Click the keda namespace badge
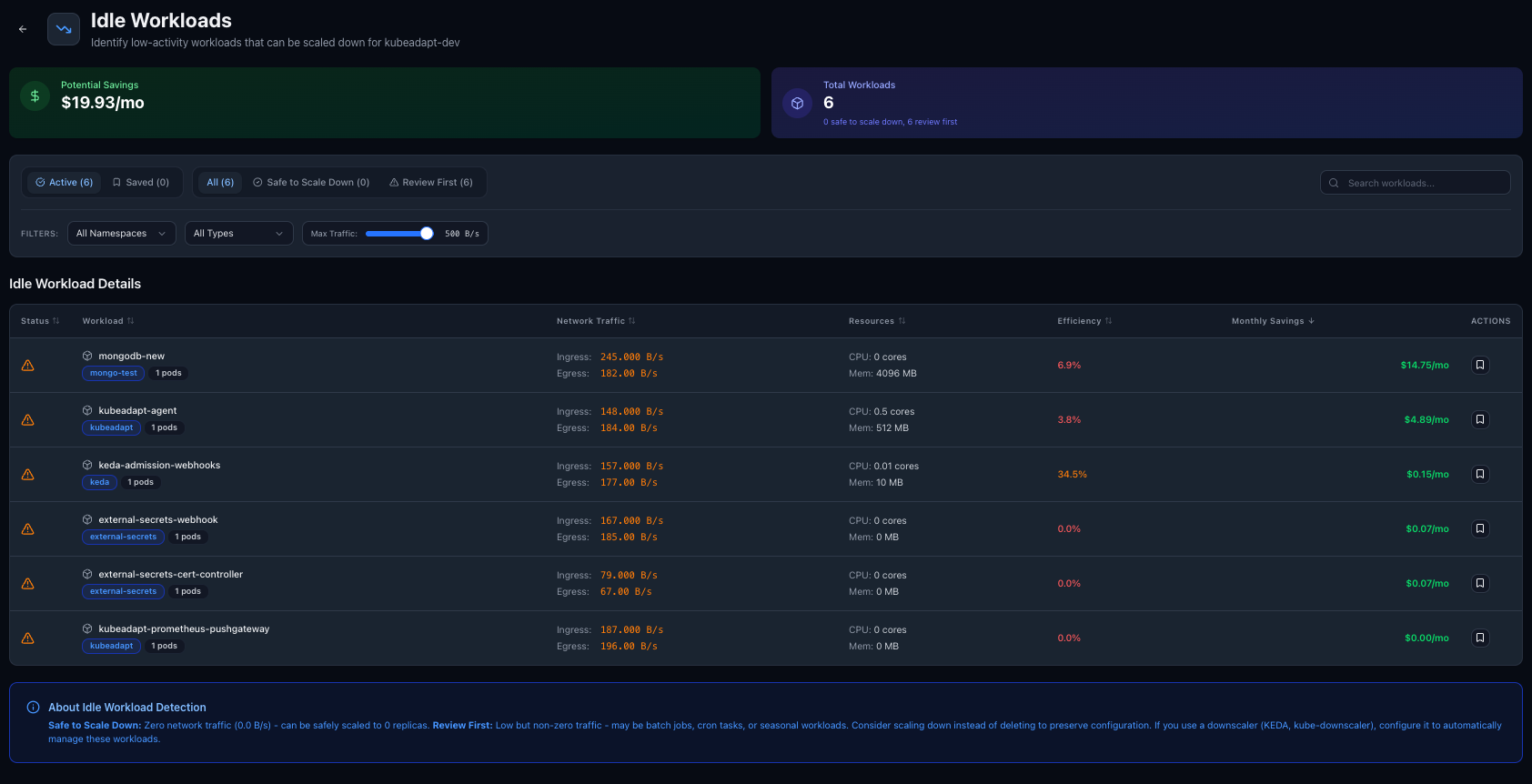The image size is (1532, 784). (100, 482)
